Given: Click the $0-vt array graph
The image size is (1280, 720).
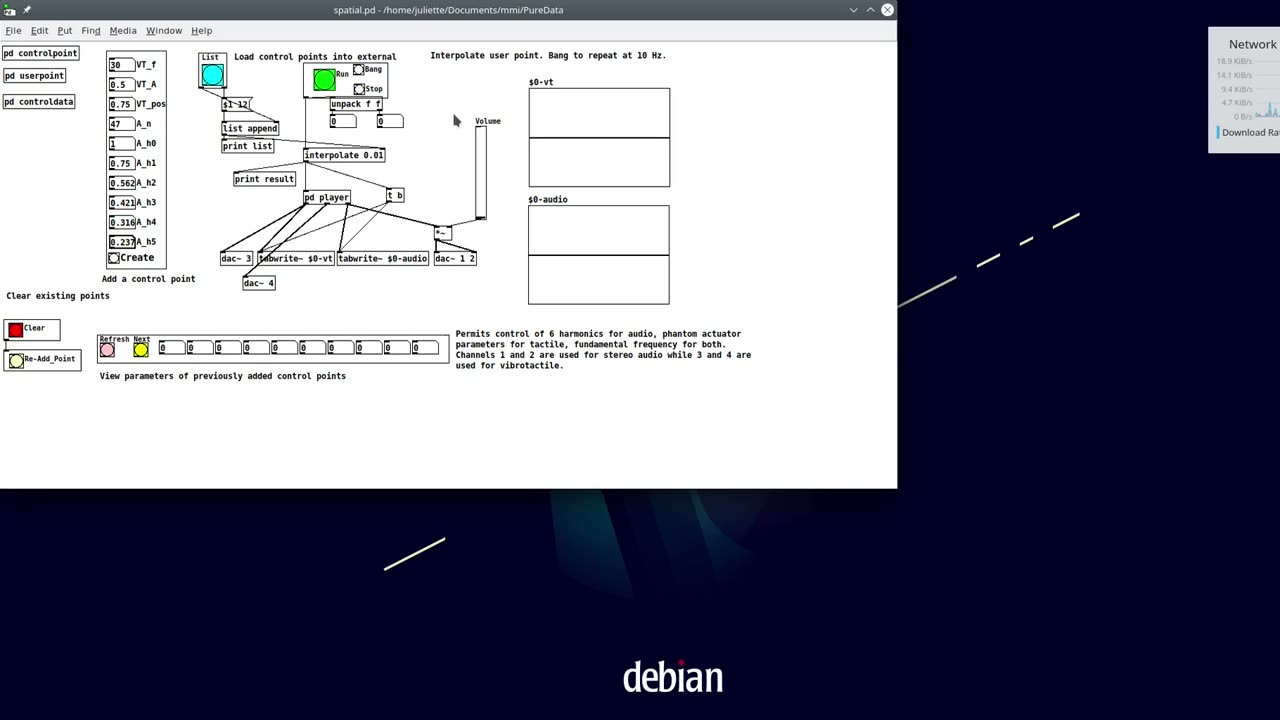Looking at the screenshot, I should pyautogui.click(x=600, y=138).
